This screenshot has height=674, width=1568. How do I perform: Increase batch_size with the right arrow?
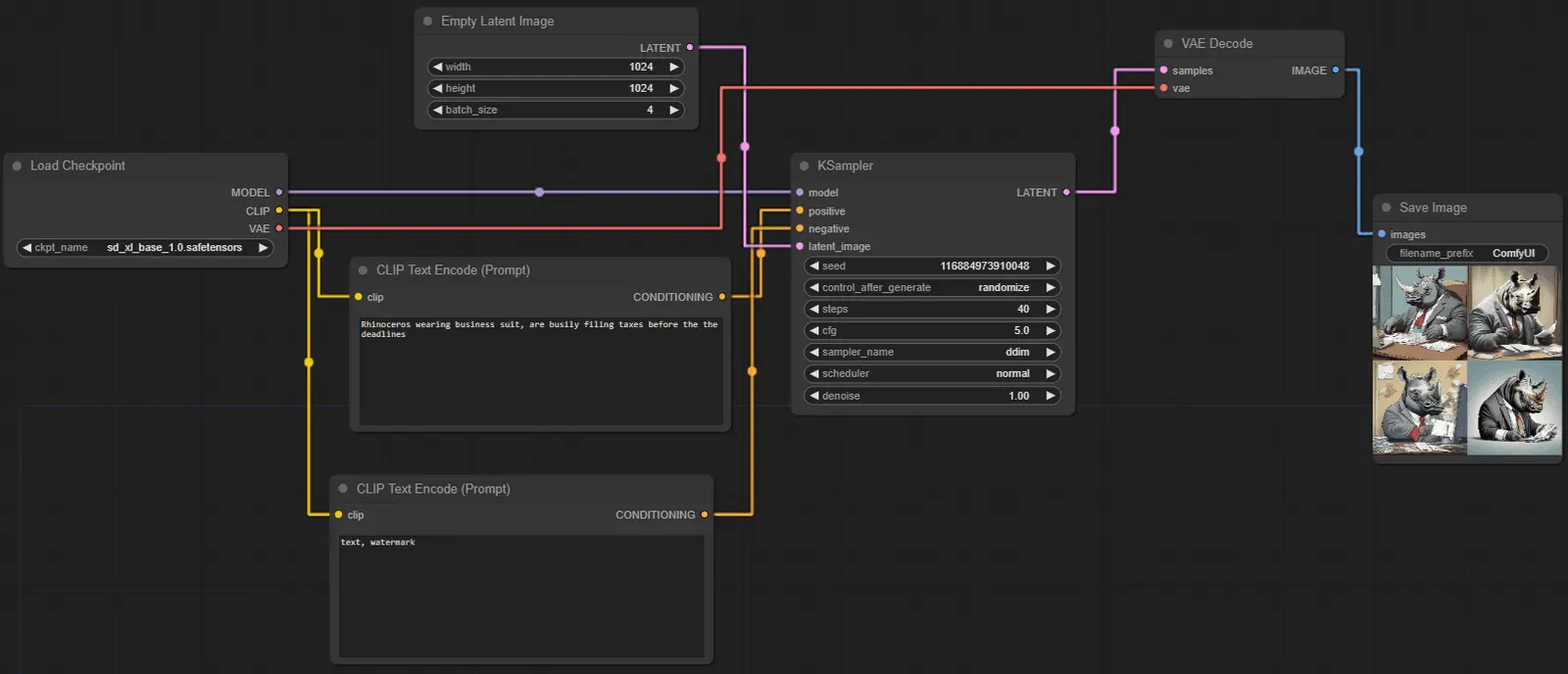(x=674, y=110)
